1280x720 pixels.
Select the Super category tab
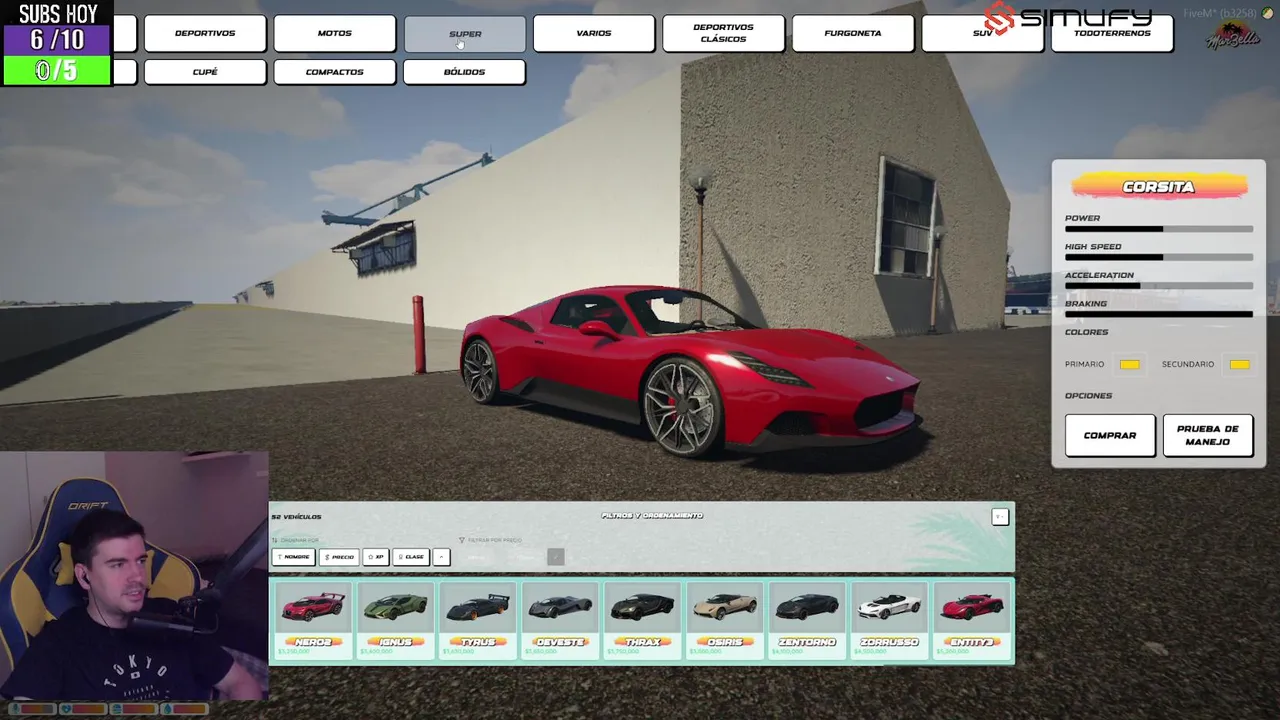point(465,33)
